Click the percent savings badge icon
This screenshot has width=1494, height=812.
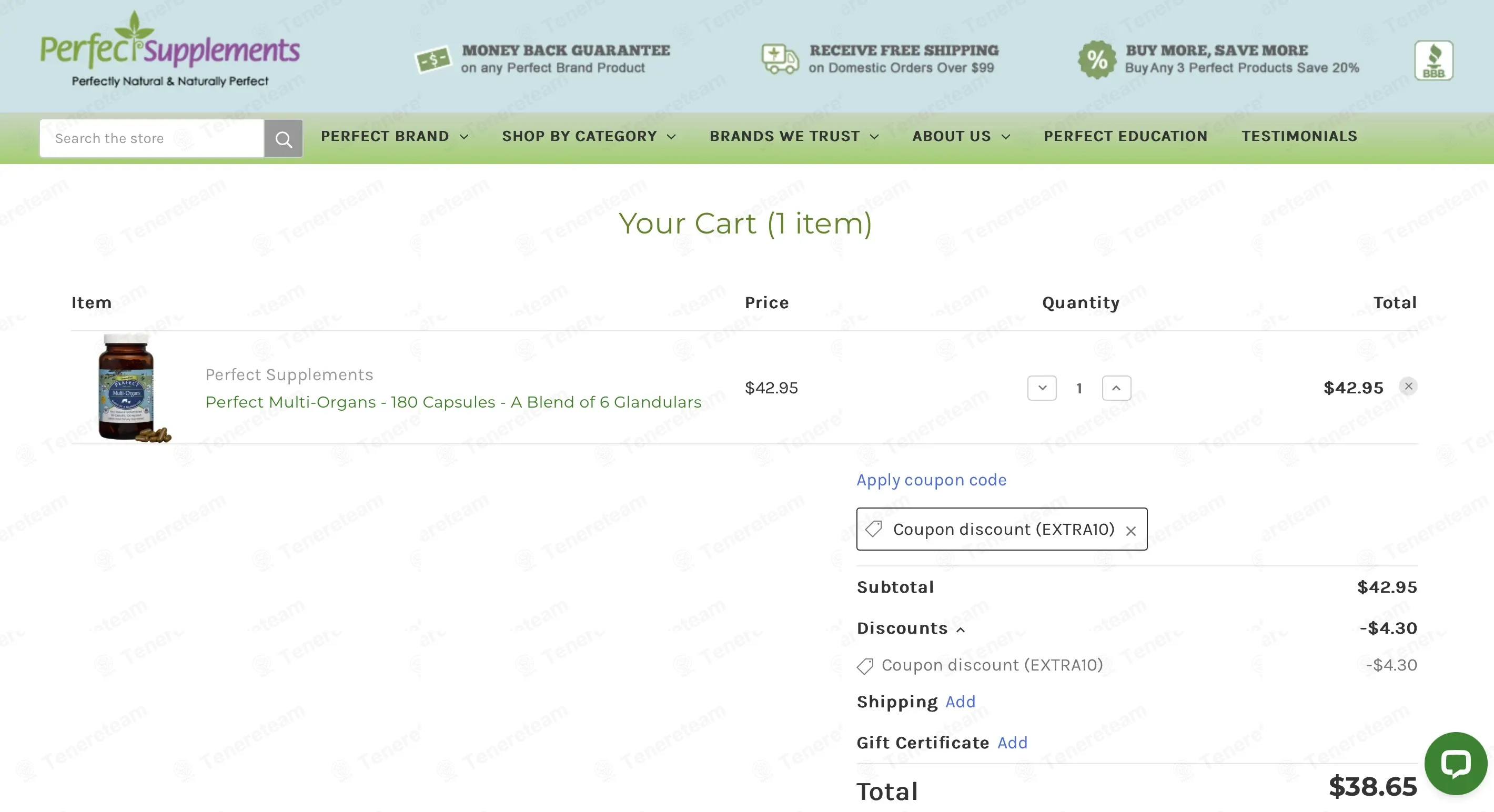[x=1097, y=59]
